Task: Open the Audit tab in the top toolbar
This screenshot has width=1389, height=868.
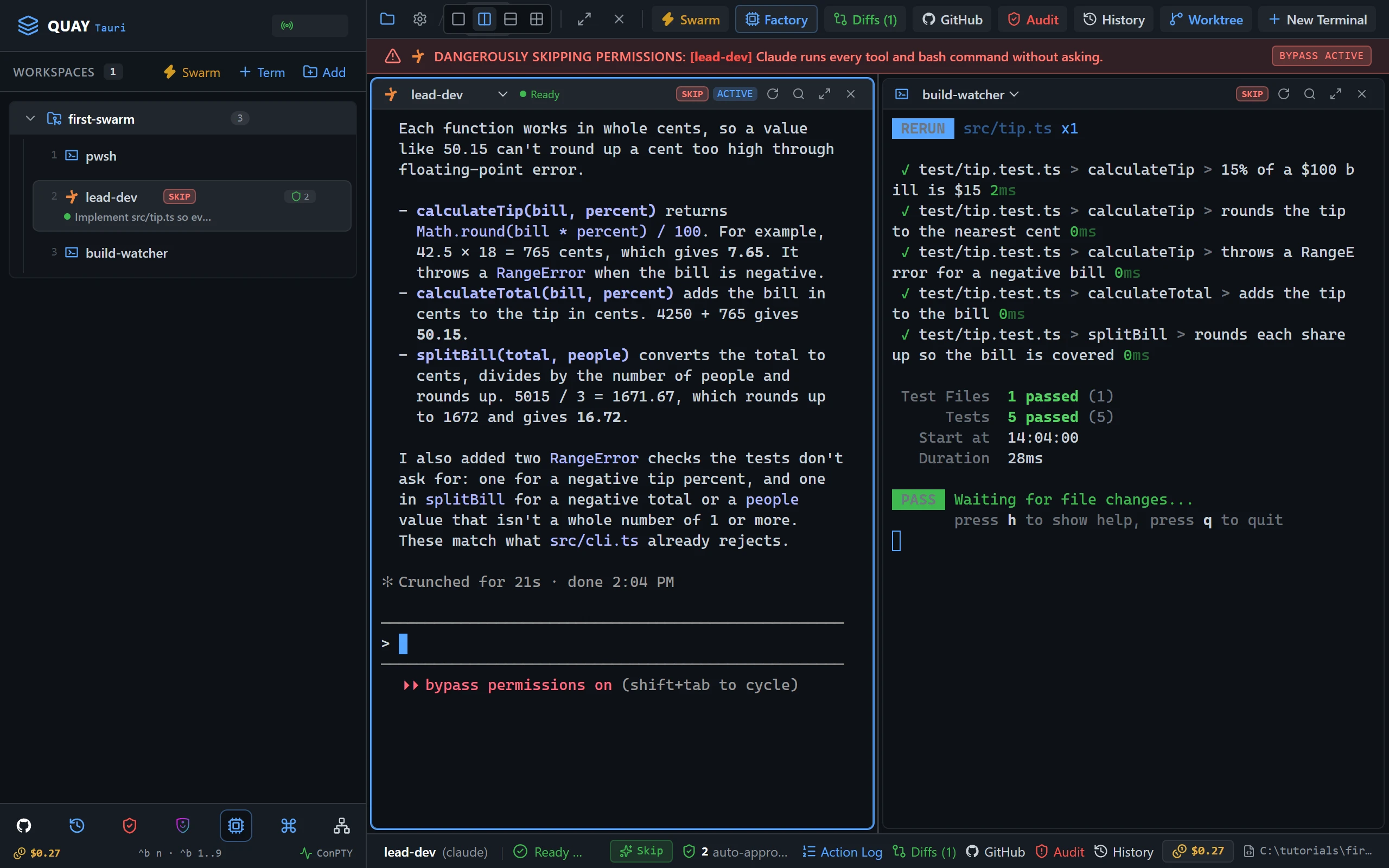Action: [1033, 20]
